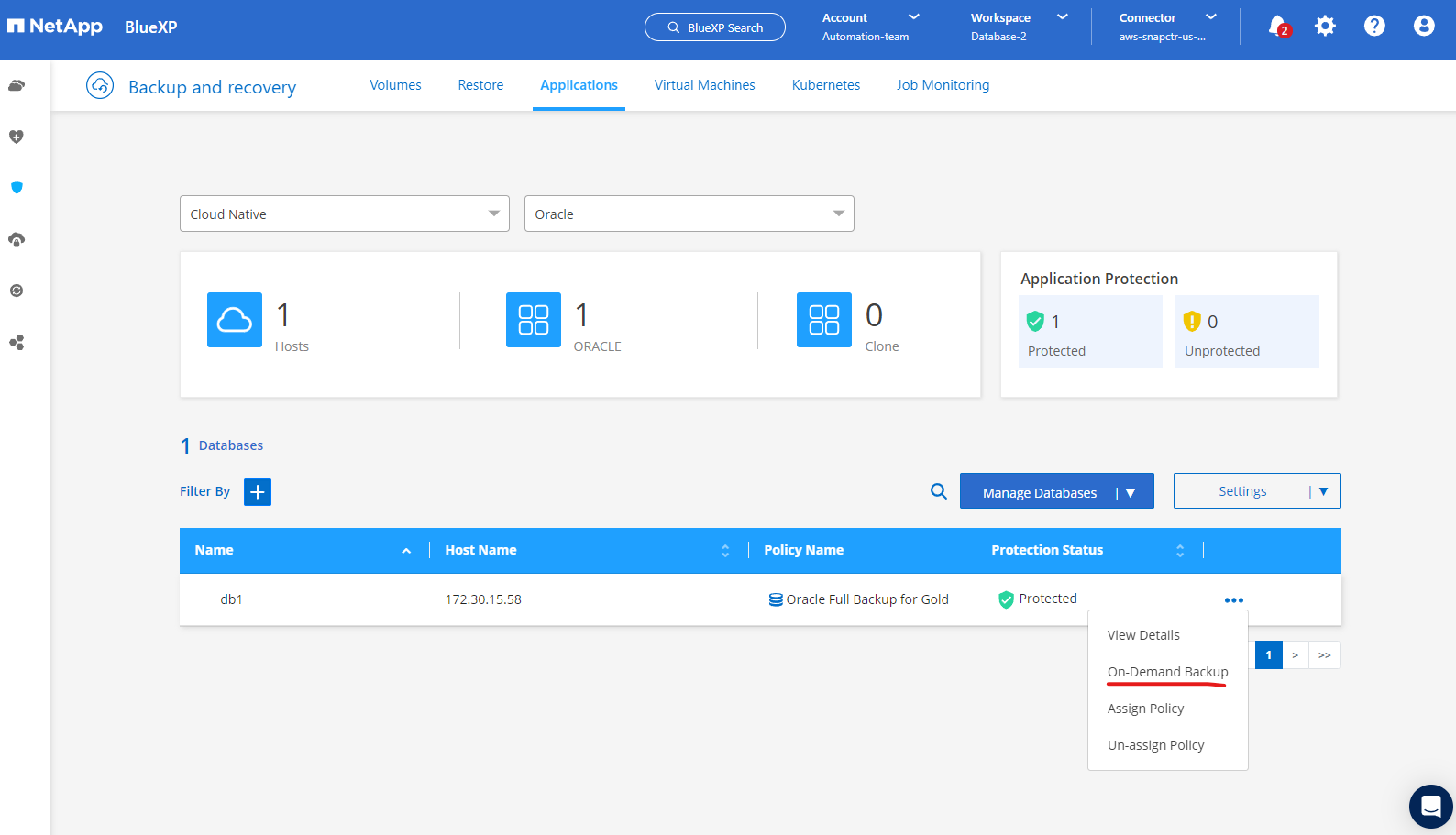Click the notifications bell icon

point(1277,27)
